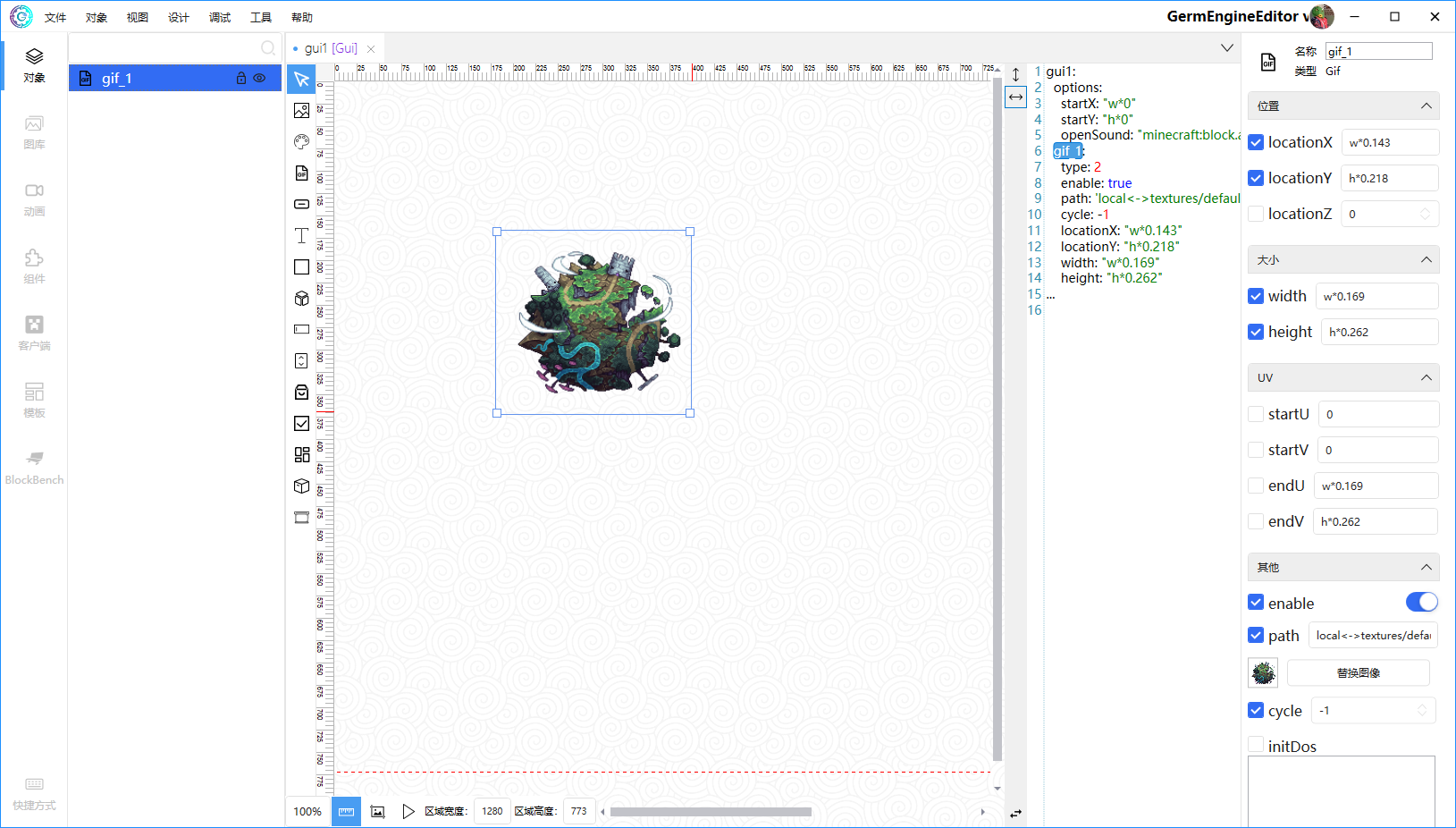This screenshot has width=1456, height=828.
Task: Uncheck the locationX checkbox
Action: 1256,142
